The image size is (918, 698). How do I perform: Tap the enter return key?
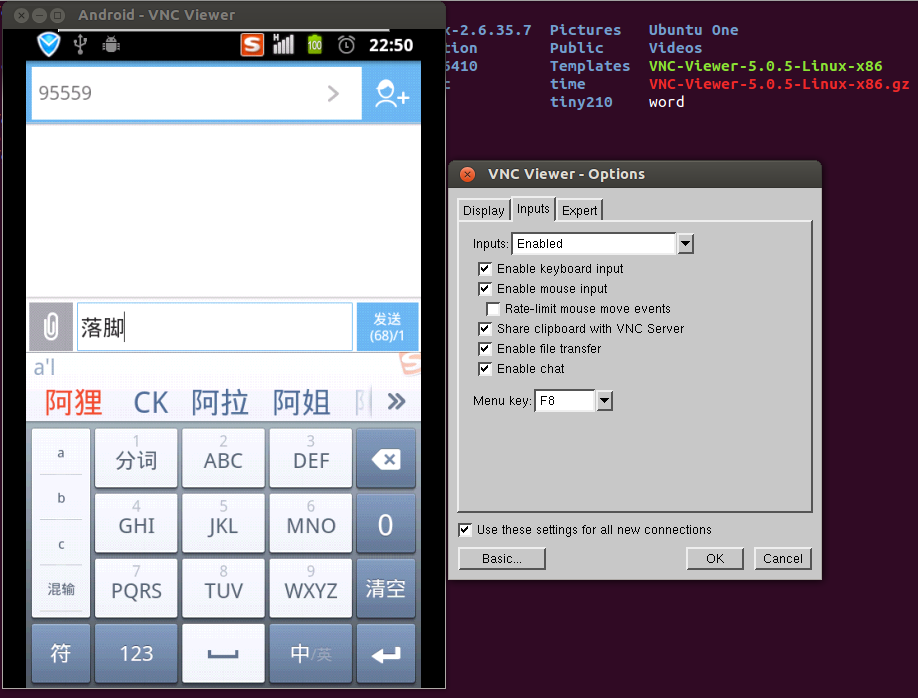pos(385,653)
